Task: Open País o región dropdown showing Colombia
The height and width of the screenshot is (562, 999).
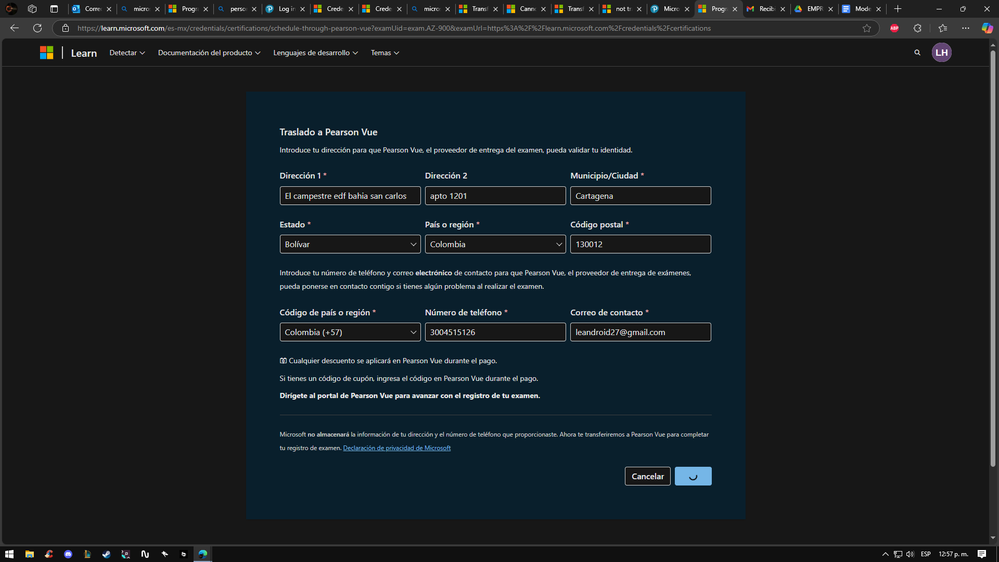Action: (x=495, y=244)
